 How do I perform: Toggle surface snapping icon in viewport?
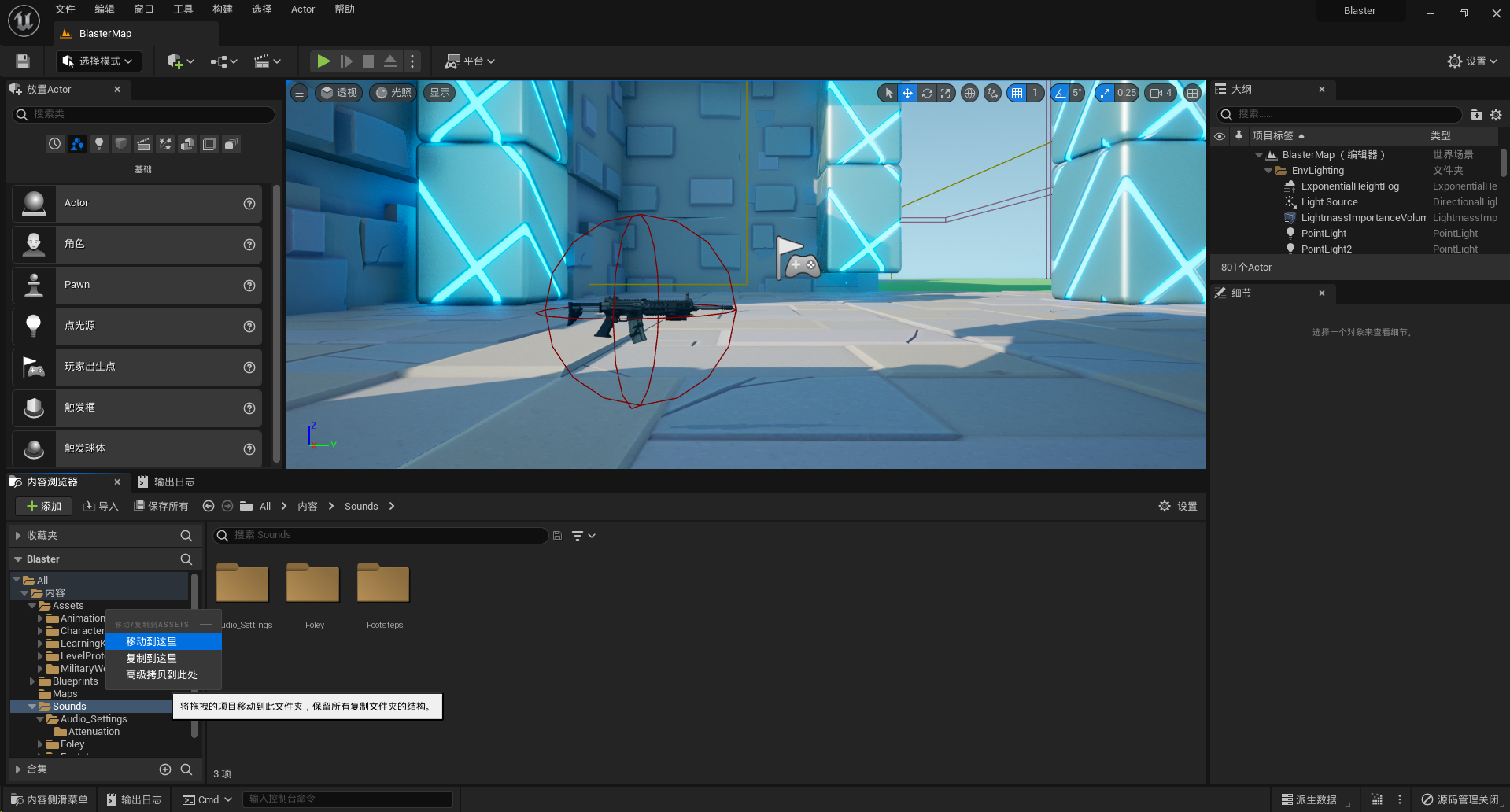pos(993,93)
